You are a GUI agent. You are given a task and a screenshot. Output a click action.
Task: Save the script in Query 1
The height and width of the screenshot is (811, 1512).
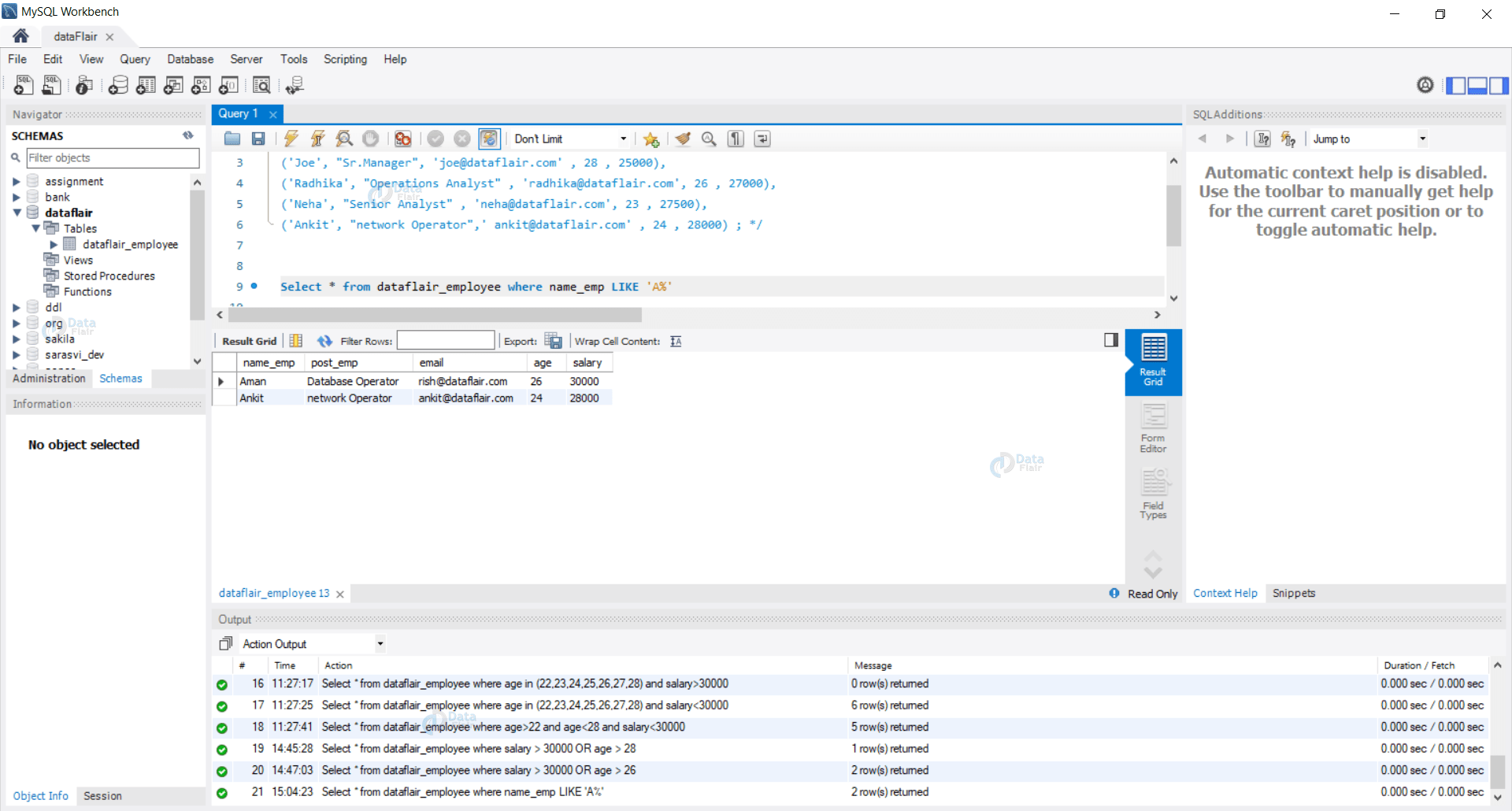click(258, 139)
